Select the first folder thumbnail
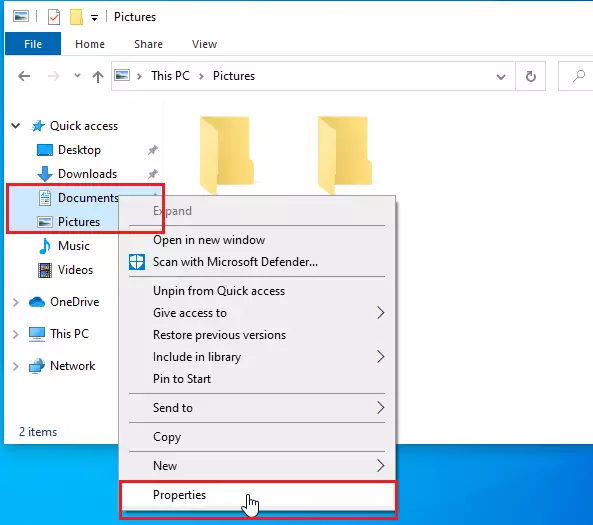 point(227,155)
